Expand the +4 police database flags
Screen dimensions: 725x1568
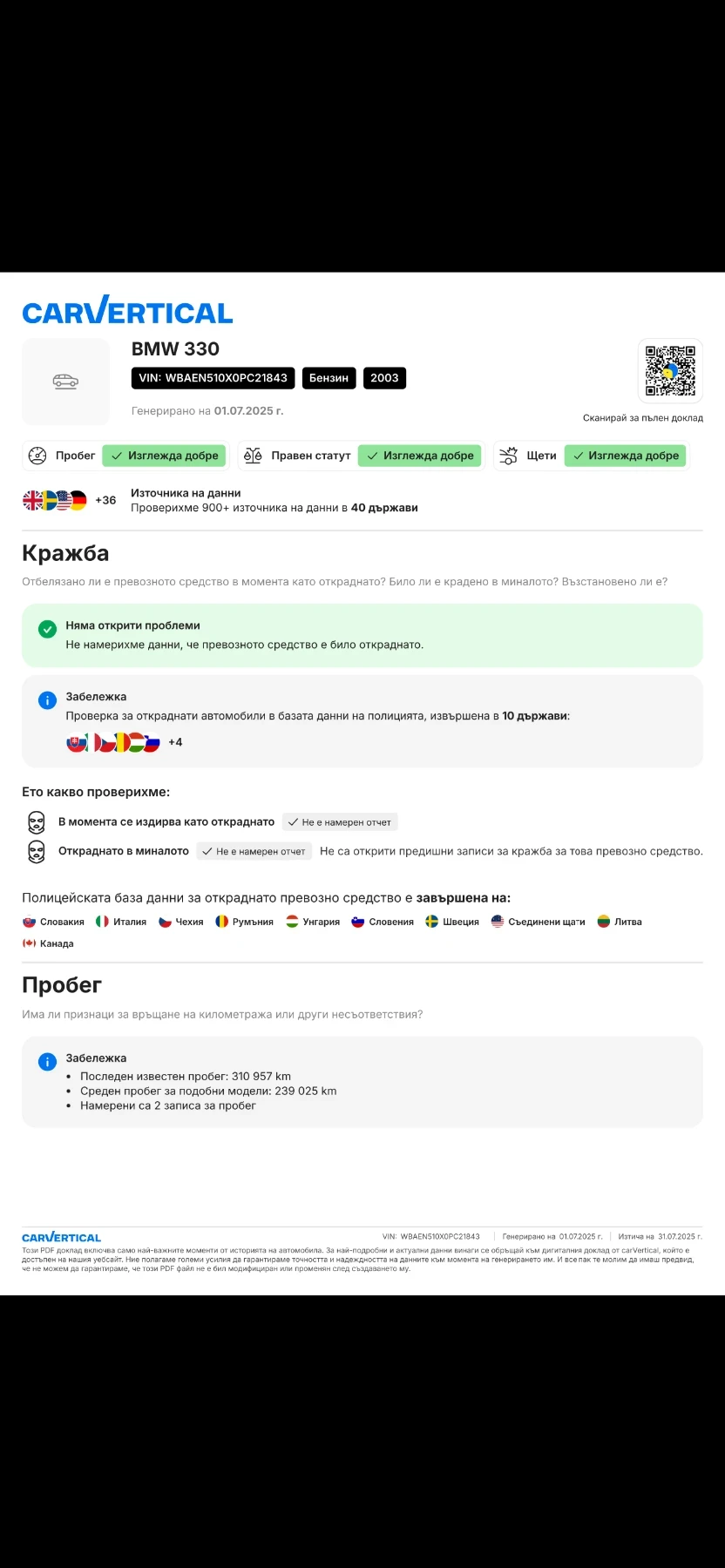point(175,742)
